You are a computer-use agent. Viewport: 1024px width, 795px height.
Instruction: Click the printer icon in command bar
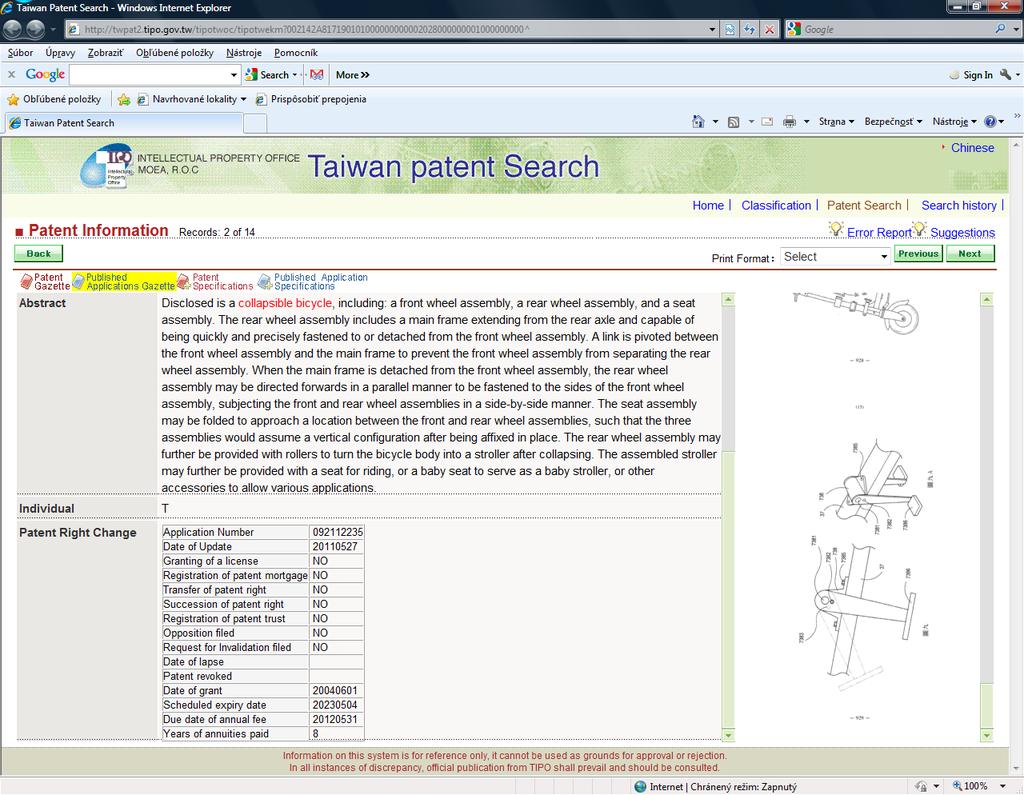point(790,122)
